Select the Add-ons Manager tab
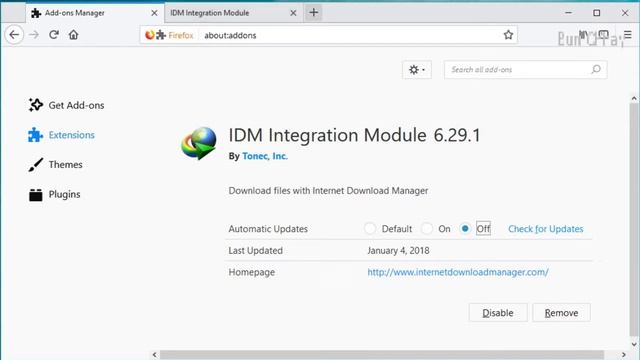The height and width of the screenshot is (360, 640). [95, 13]
